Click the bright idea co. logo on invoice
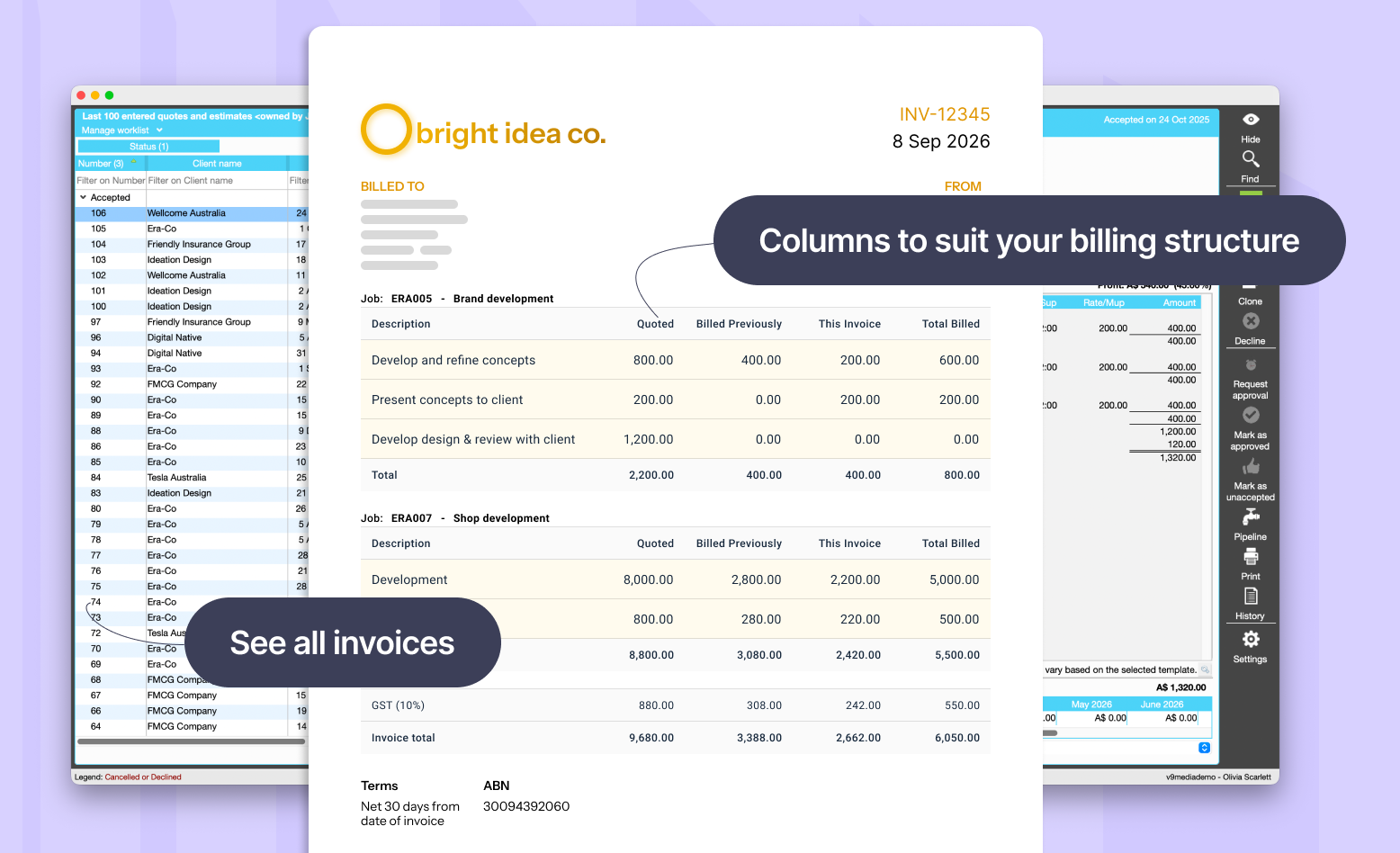The height and width of the screenshot is (853, 1400). point(483,130)
